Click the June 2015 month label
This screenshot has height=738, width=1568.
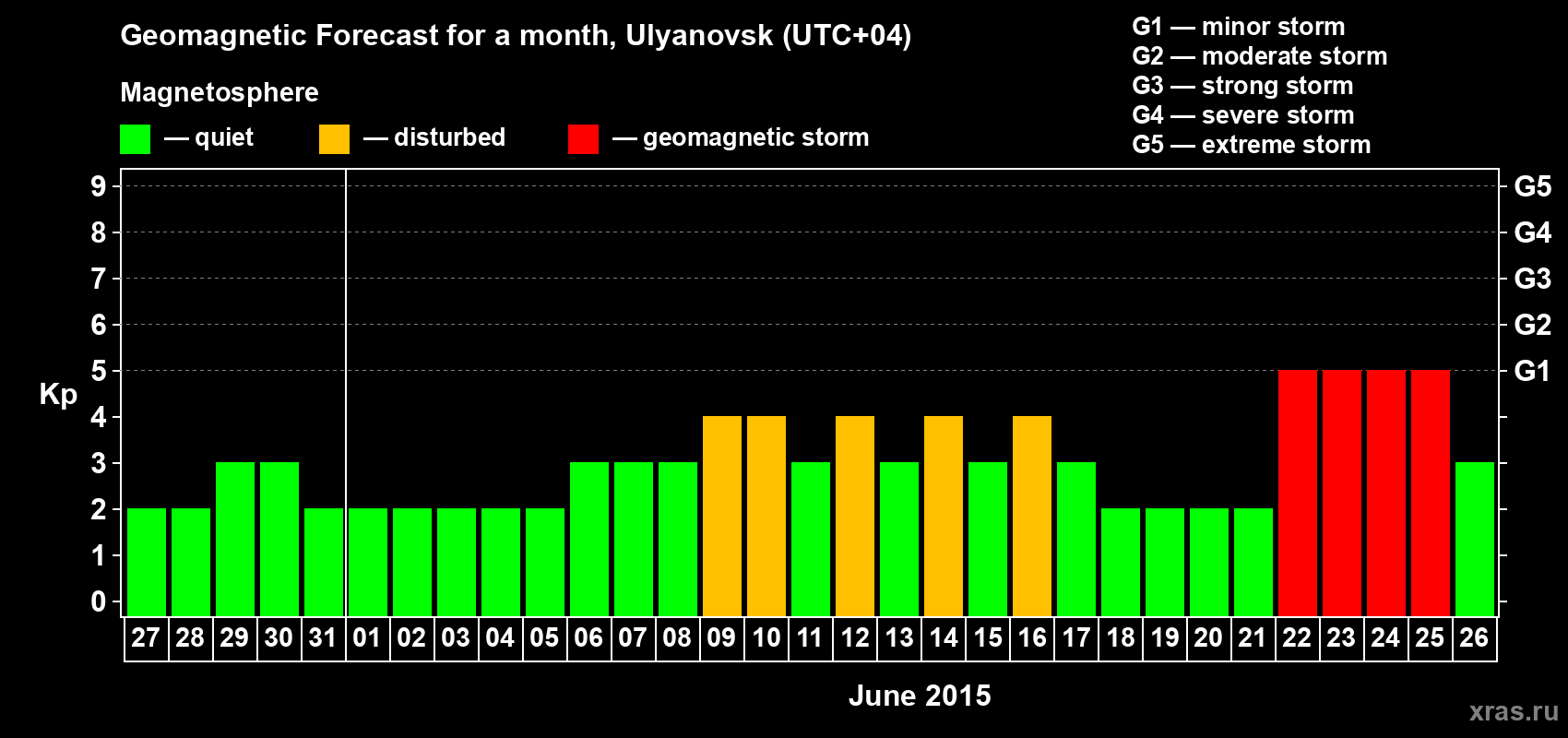[920, 696]
